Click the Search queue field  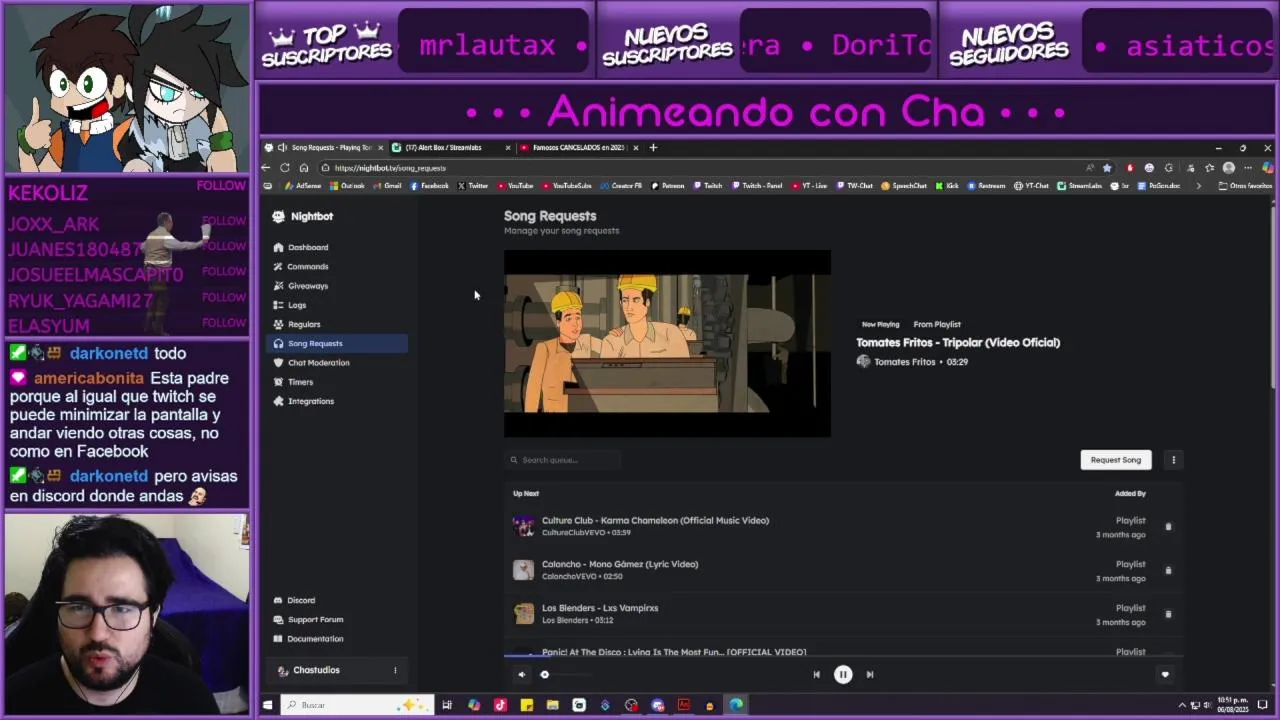coord(564,460)
